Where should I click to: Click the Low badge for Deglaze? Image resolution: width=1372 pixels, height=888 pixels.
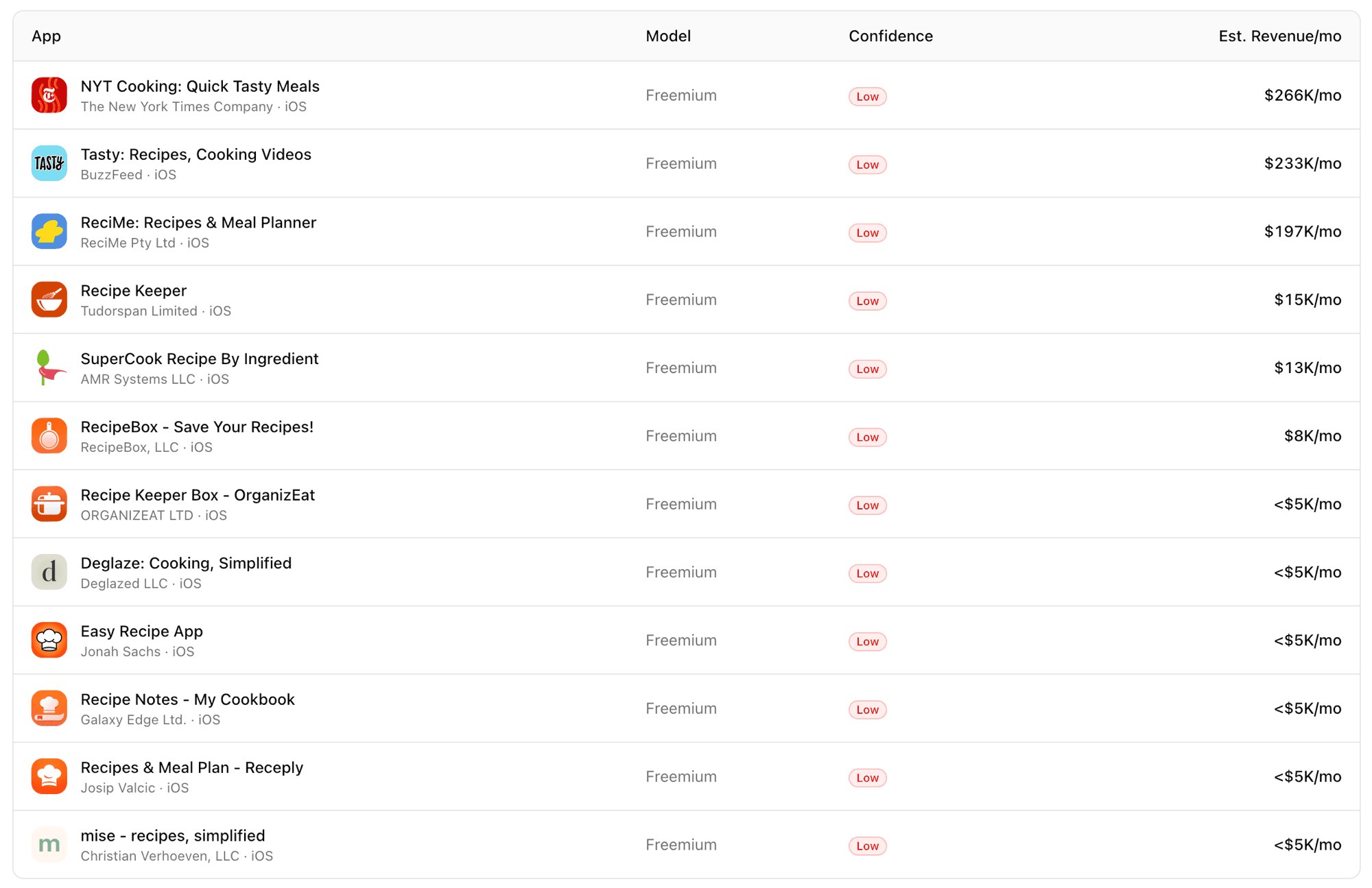click(867, 573)
